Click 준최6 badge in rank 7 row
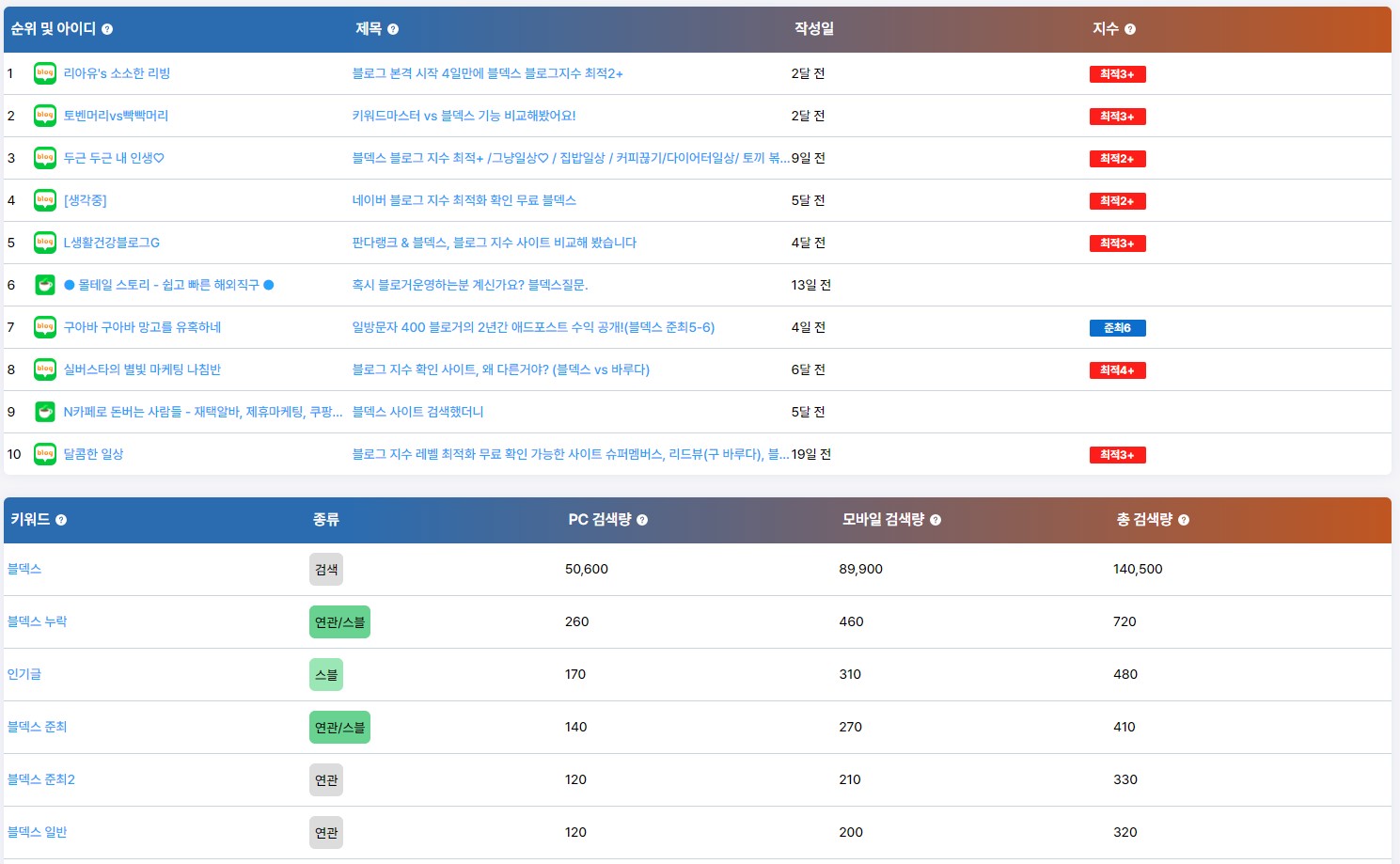The height and width of the screenshot is (864, 1400). pos(1117,328)
